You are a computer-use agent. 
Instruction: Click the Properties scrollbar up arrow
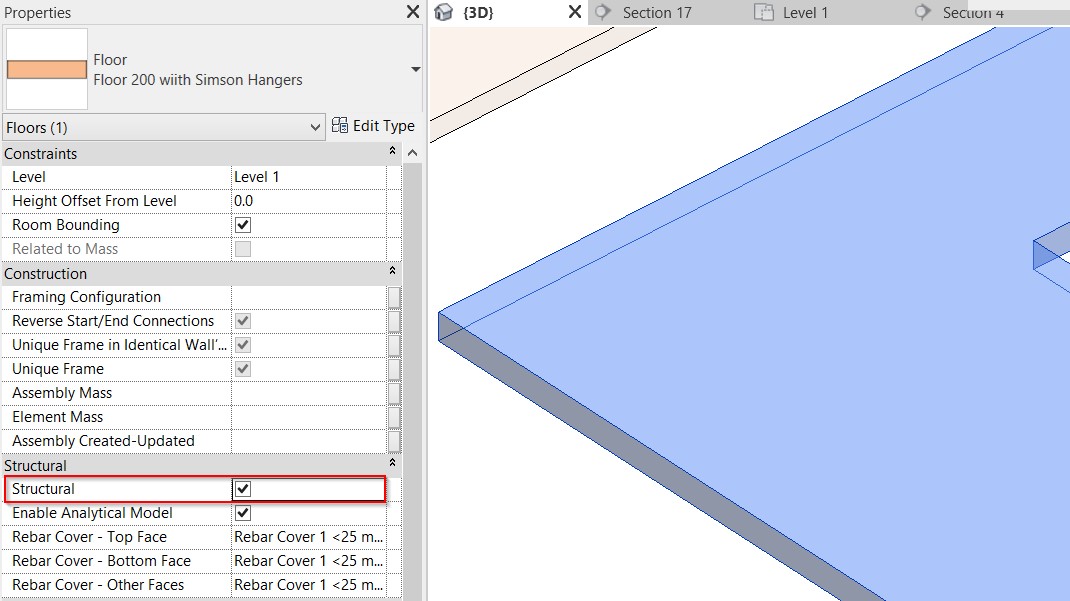[412, 153]
